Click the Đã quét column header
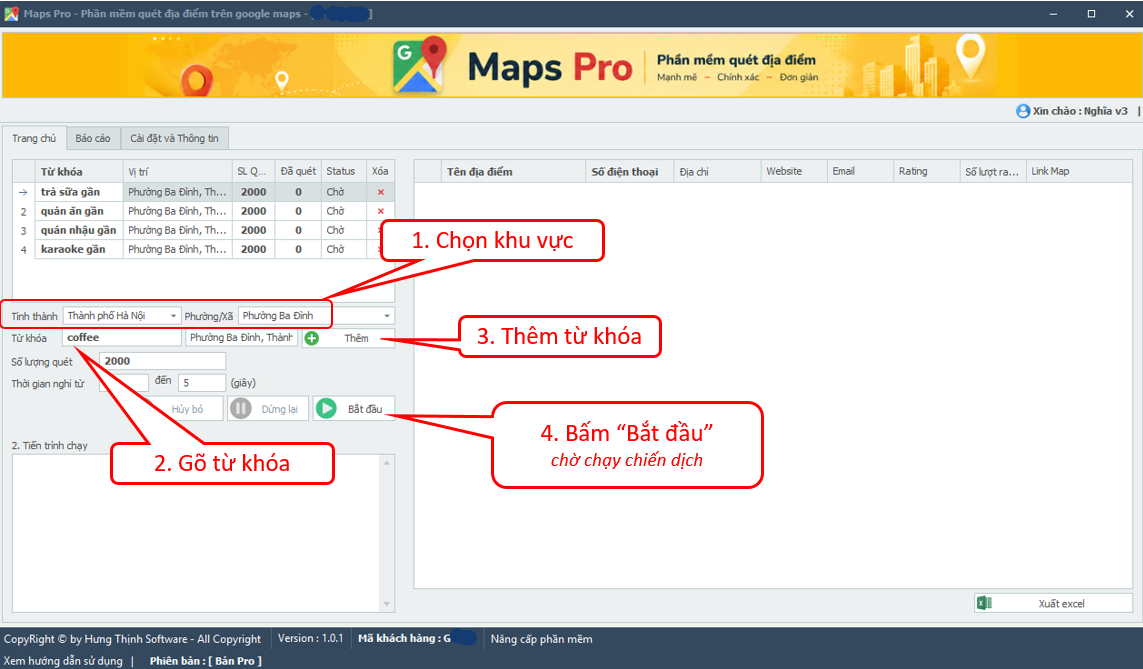 pos(298,172)
